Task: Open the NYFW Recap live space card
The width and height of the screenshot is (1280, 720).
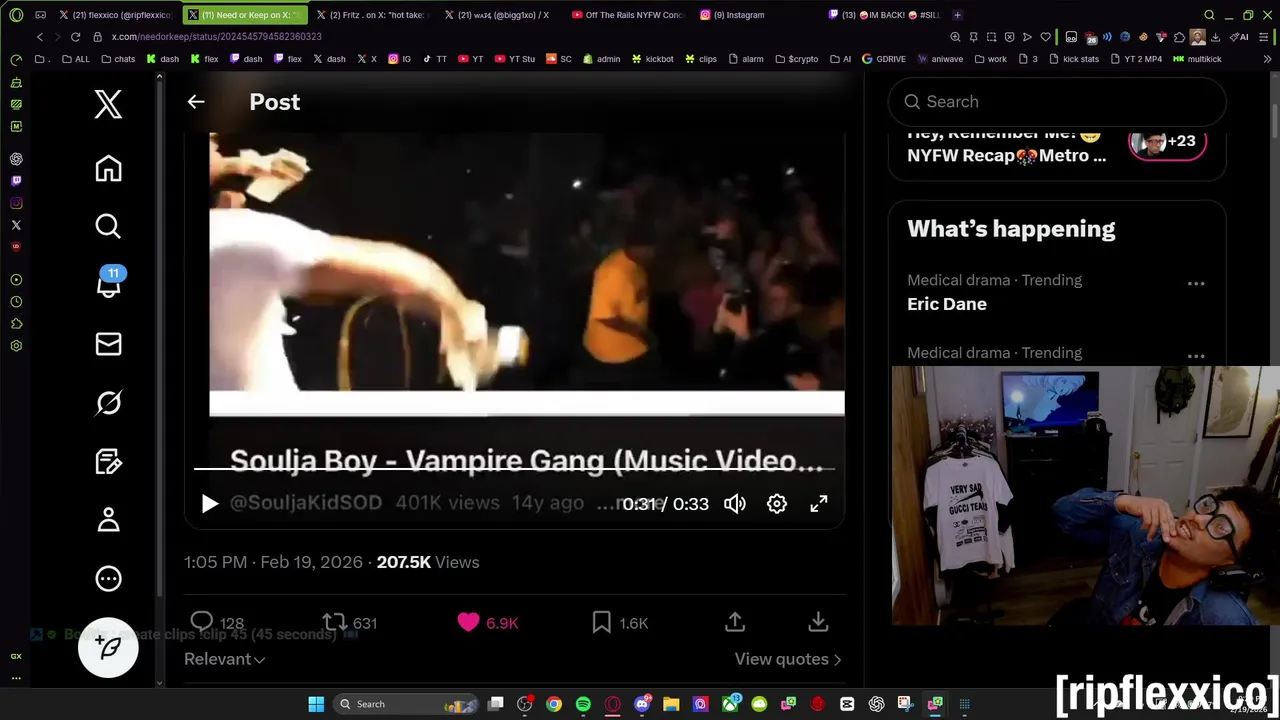Action: 1057,150
